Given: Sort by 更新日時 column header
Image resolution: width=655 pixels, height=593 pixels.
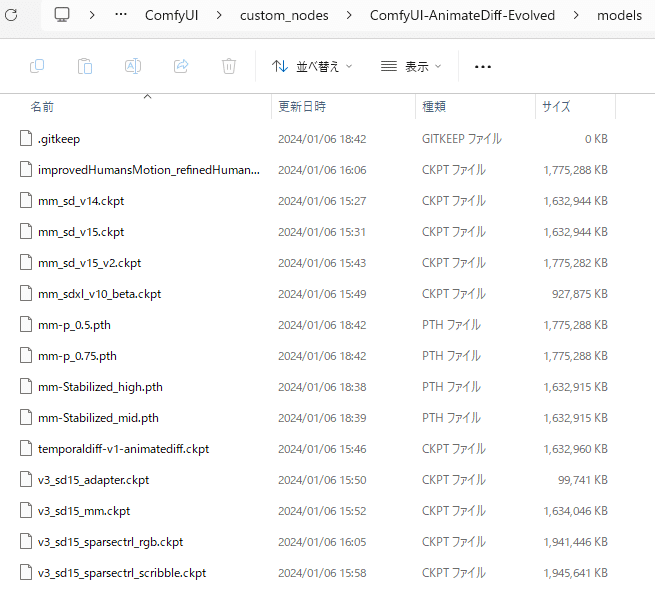Looking at the screenshot, I should pyautogui.click(x=302, y=107).
